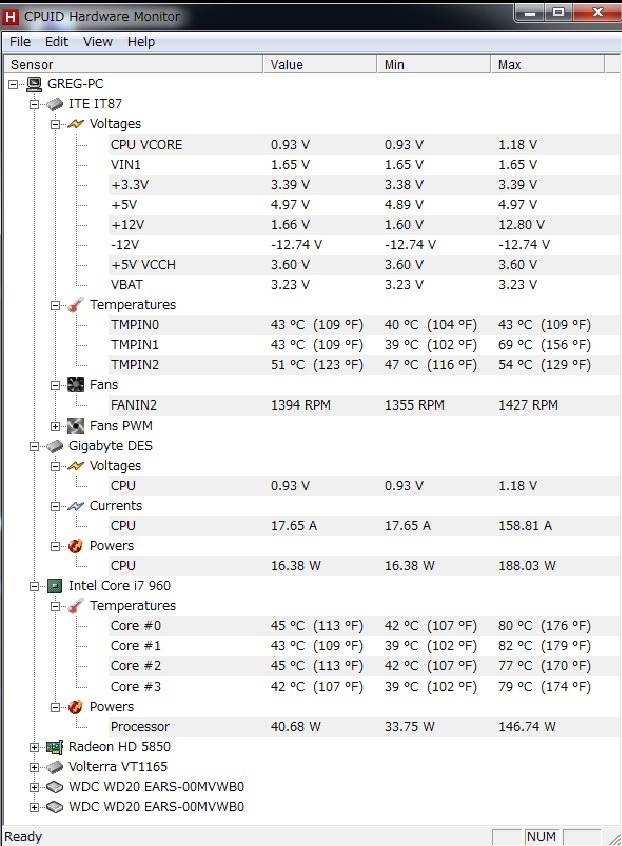Click the GREG-PC computer icon
Screen dimensions: 622x846
coord(34,84)
